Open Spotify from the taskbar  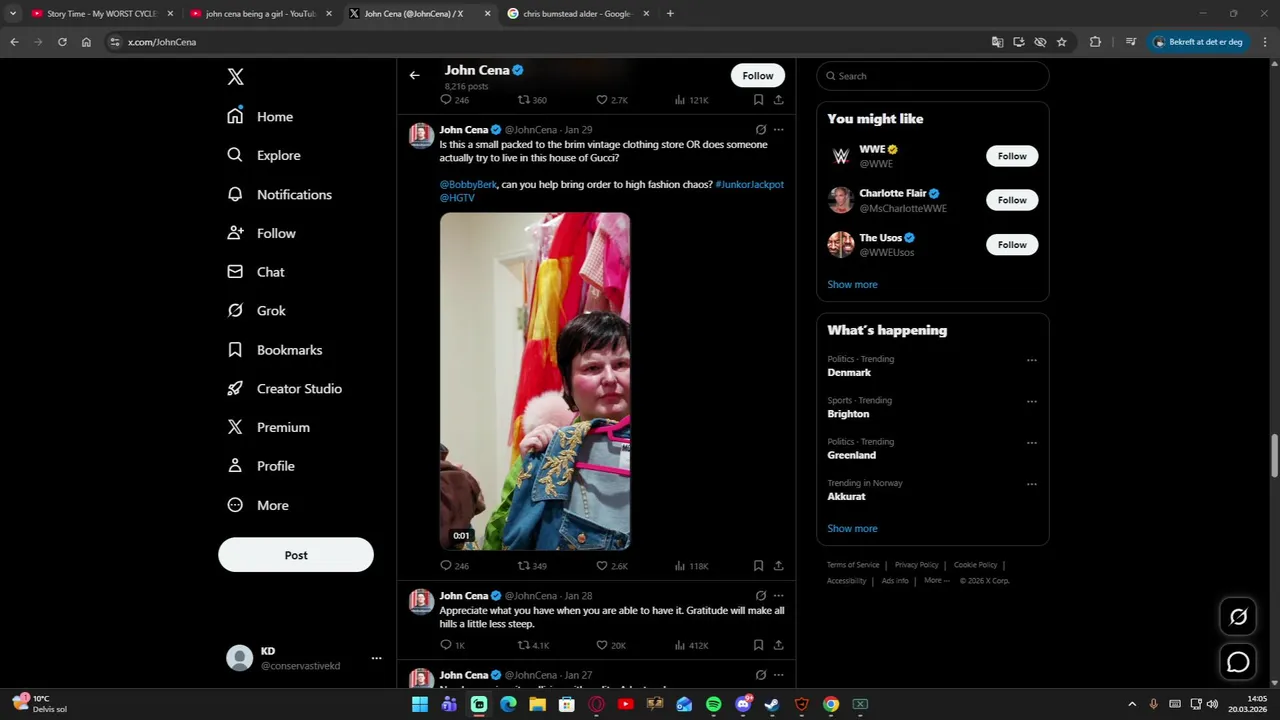(x=713, y=705)
